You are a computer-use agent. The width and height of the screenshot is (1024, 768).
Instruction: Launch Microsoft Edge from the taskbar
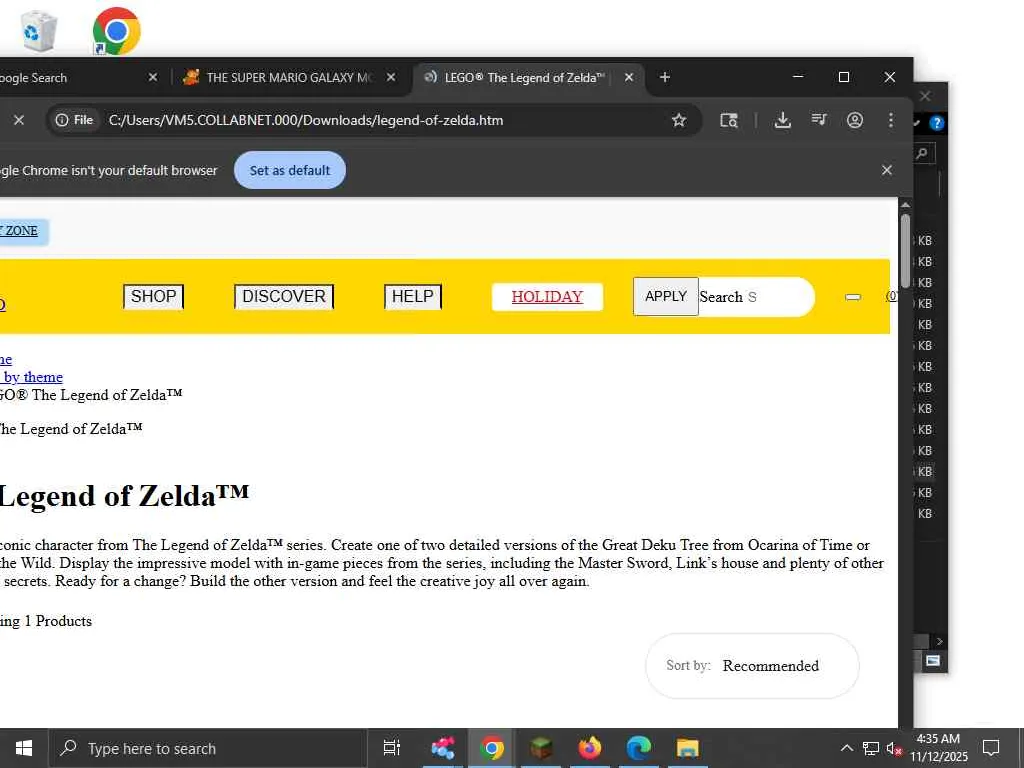tap(639, 748)
